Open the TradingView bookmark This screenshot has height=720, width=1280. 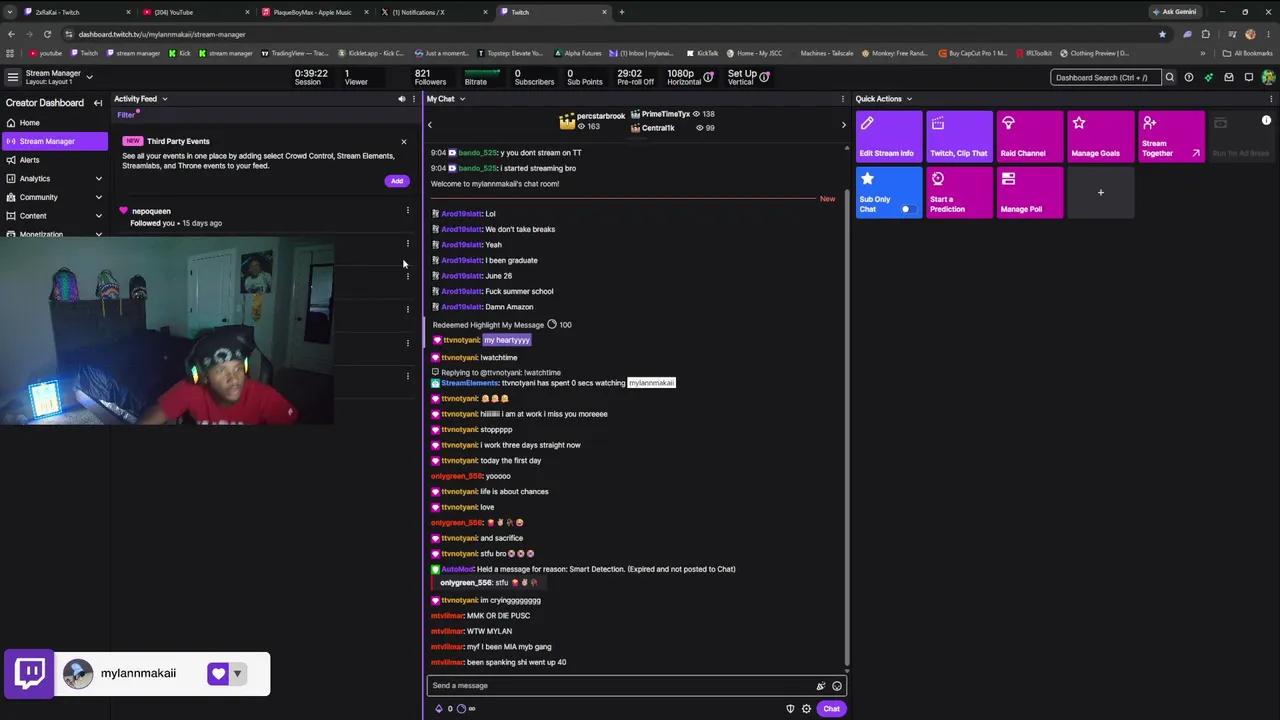(295, 53)
